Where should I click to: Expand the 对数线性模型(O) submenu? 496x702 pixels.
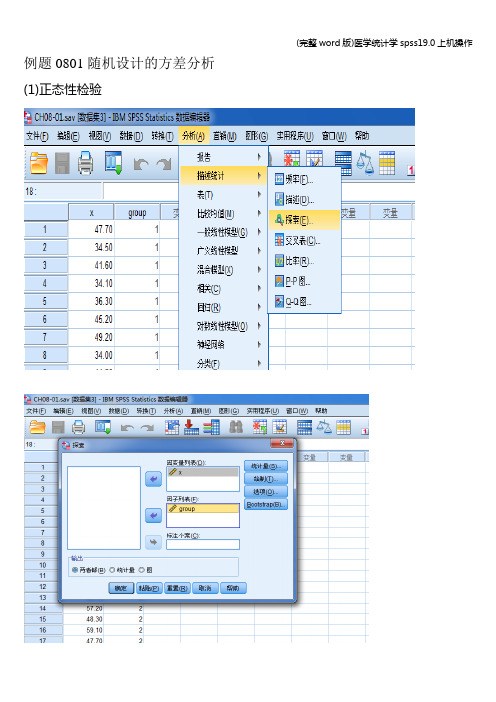(223, 326)
